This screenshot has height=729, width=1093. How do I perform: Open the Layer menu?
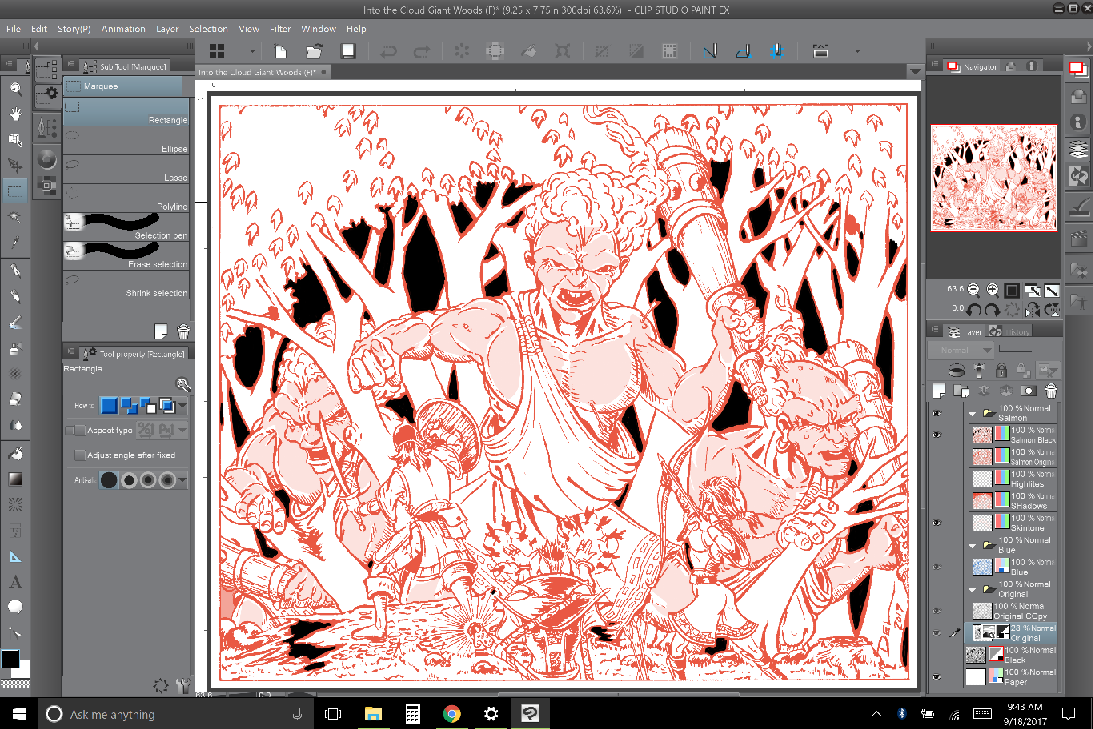pos(167,29)
